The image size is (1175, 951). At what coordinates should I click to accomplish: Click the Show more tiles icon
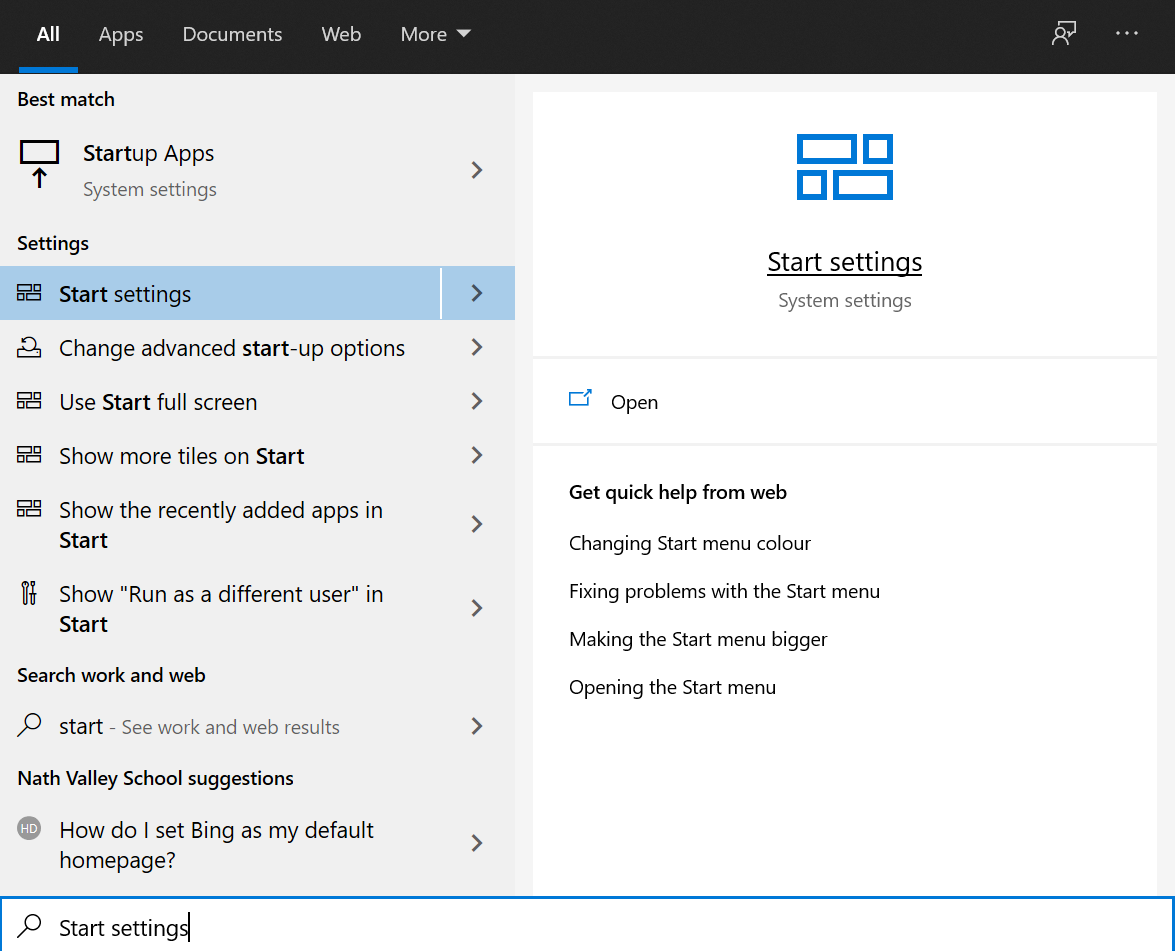(29, 455)
